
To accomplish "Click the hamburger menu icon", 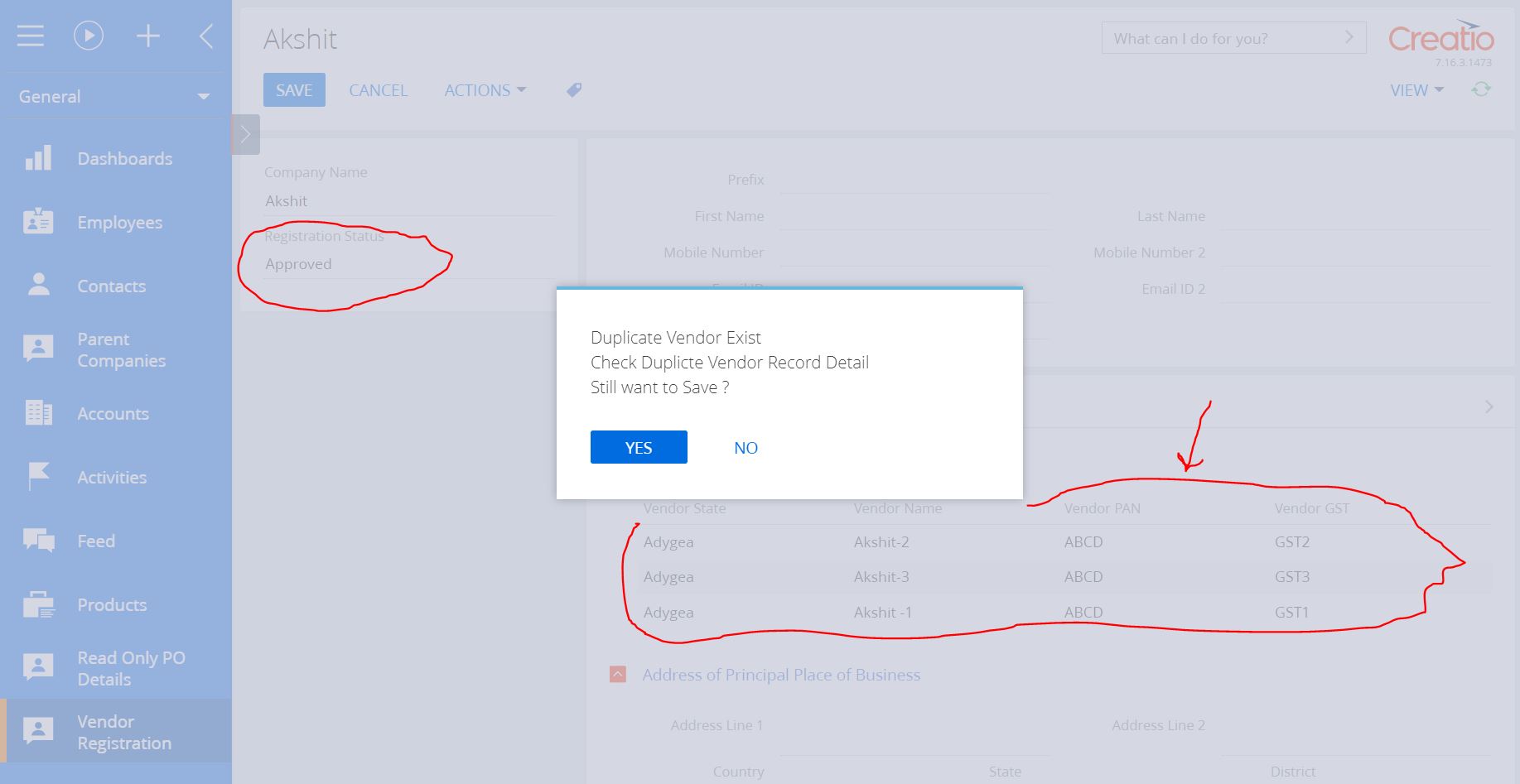I will tap(31, 36).
